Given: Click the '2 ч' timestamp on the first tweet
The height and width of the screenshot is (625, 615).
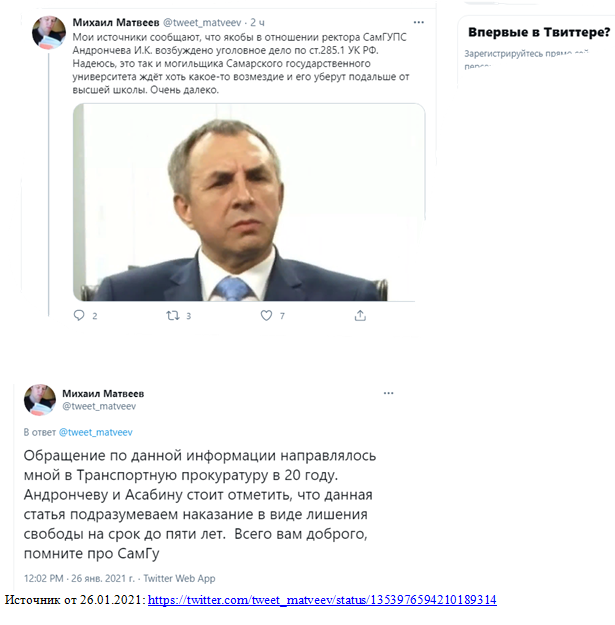Looking at the screenshot, I should (257, 23).
